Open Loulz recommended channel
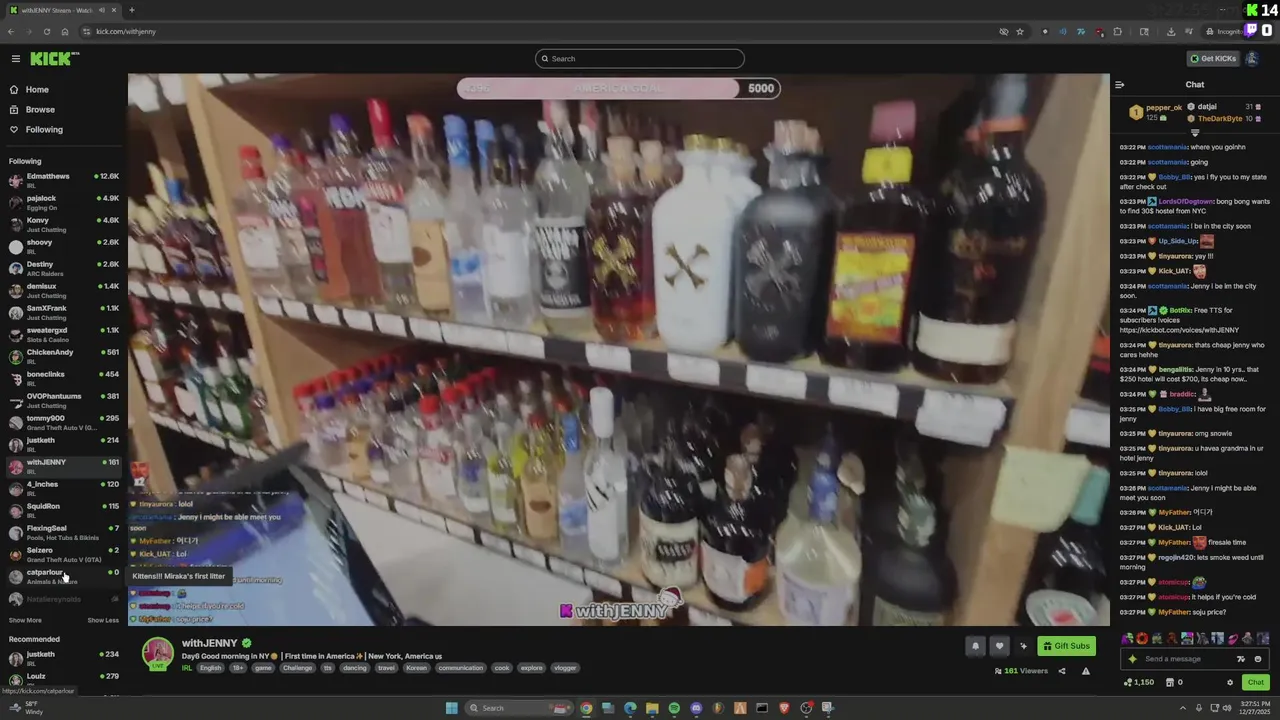Screen dimensions: 1280x720 point(64,681)
